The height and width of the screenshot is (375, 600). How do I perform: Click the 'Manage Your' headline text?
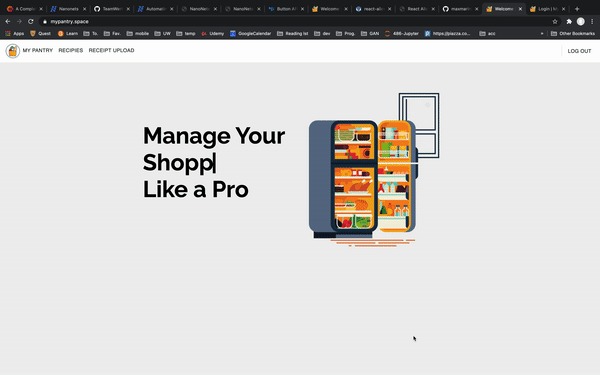pos(214,136)
